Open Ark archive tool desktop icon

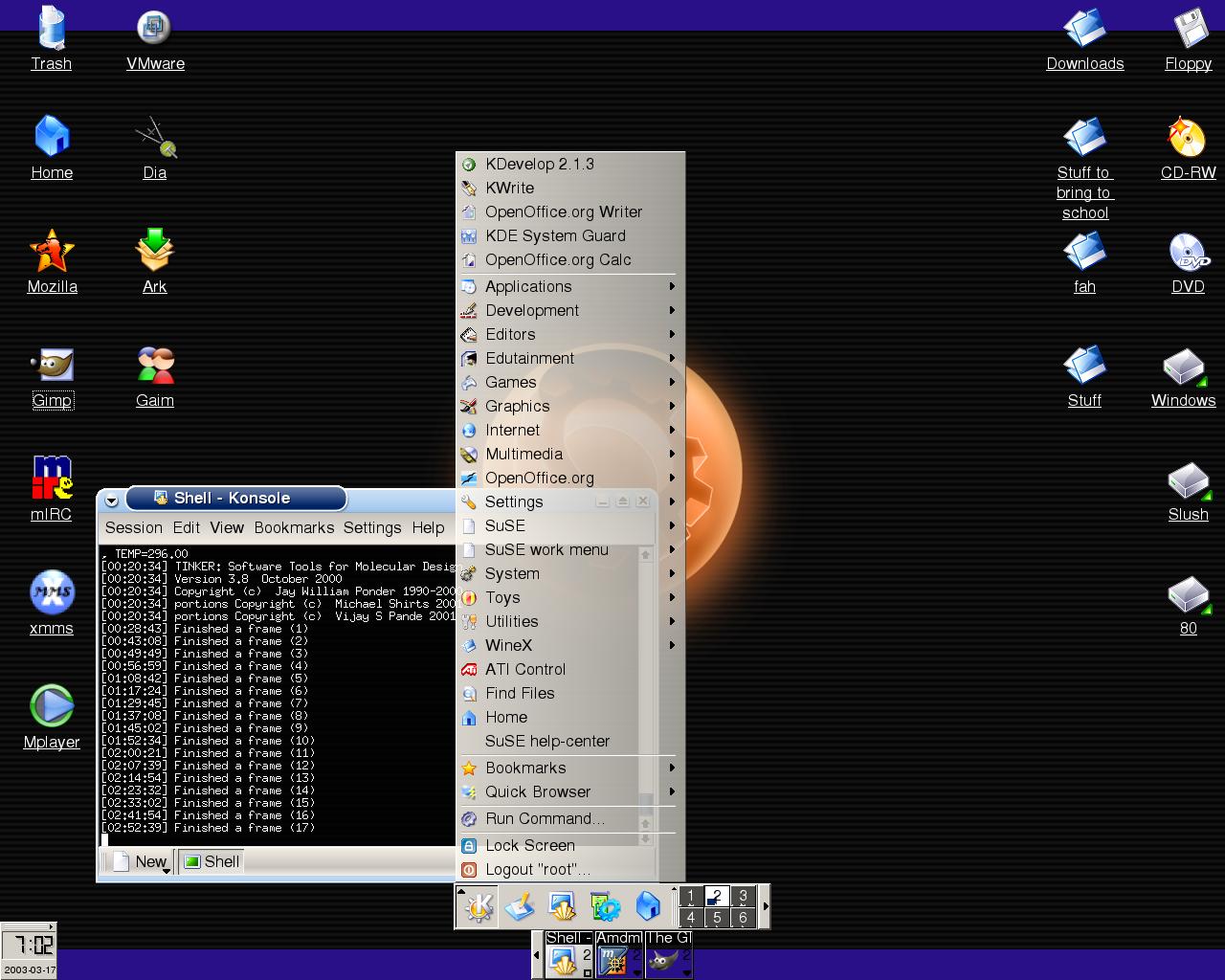(x=154, y=261)
